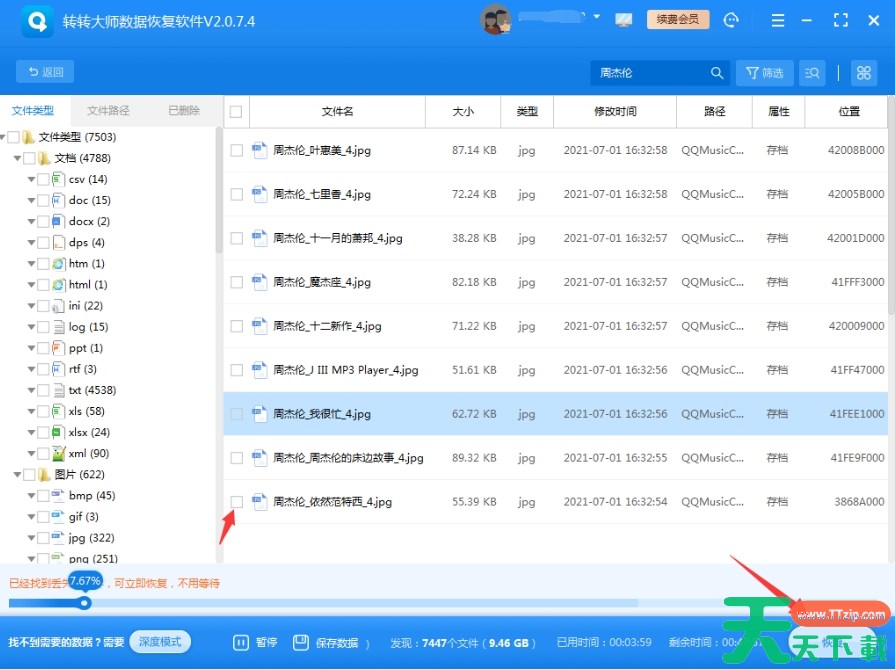Toggle the select-all checkbox in header
Image resolution: width=895 pixels, height=670 pixels.
coord(236,112)
